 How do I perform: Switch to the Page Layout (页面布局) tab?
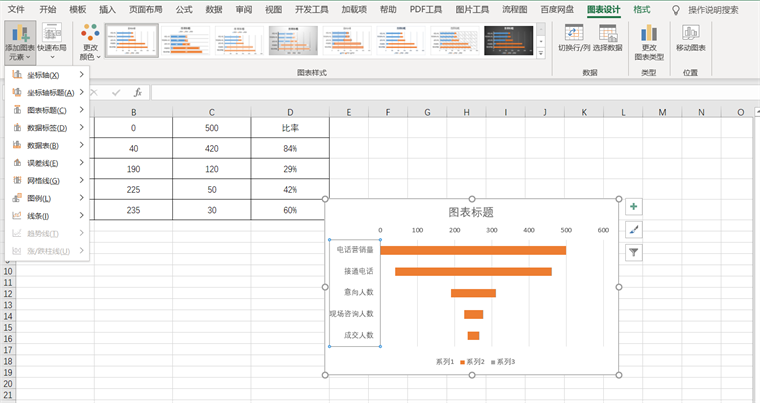tap(145, 9)
